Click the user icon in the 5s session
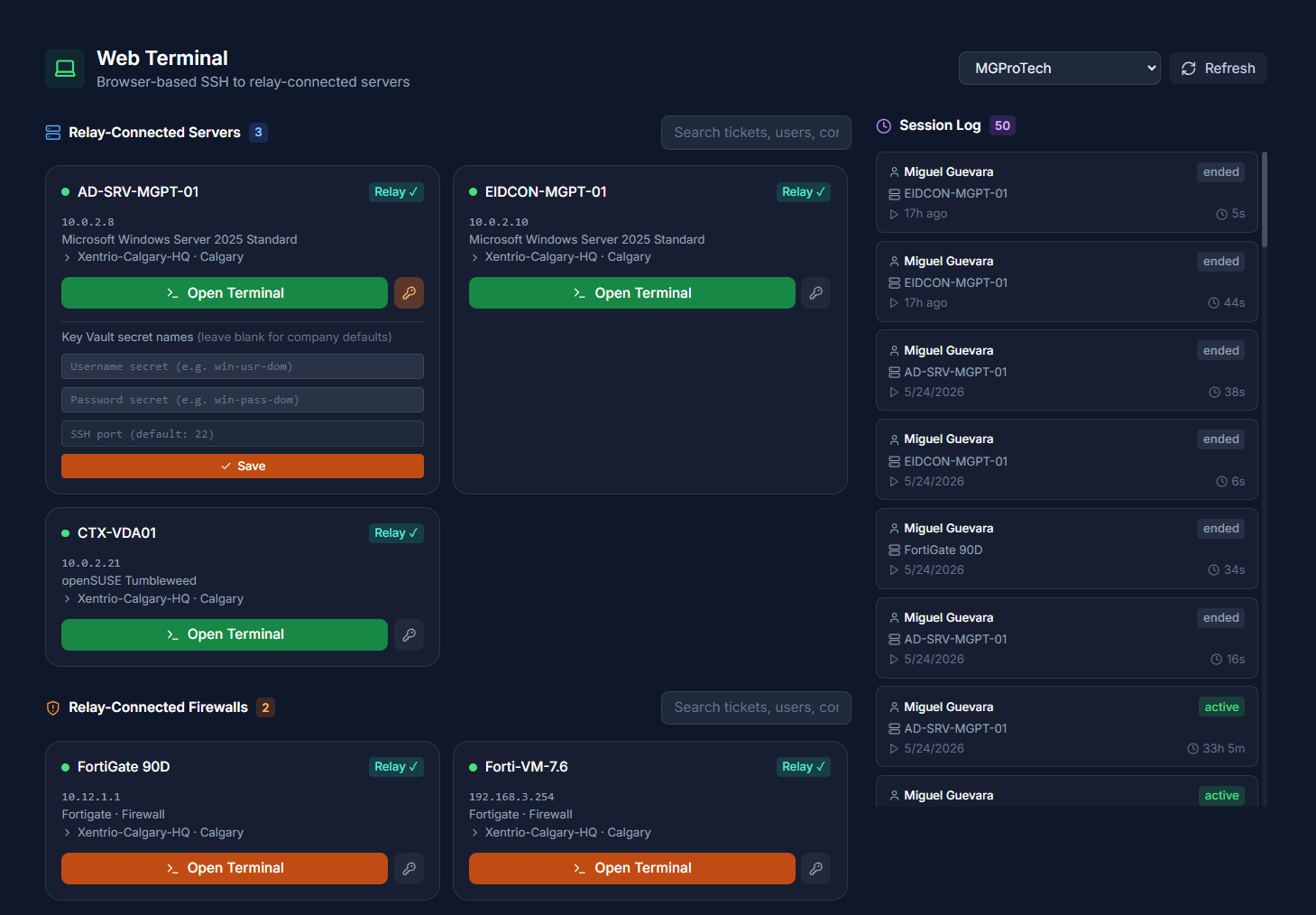The height and width of the screenshot is (915, 1316). 894,172
